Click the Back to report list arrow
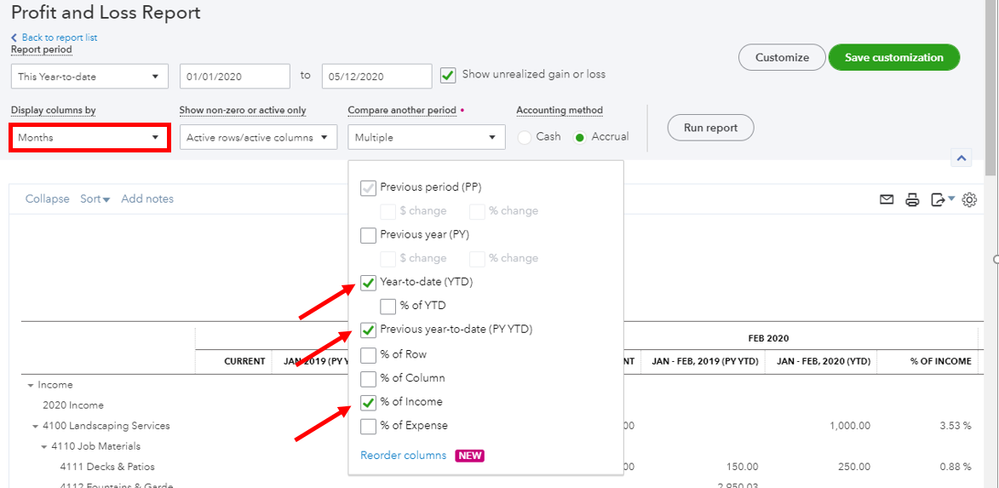This screenshot has height=488, width=999. (x=14, y=38)
